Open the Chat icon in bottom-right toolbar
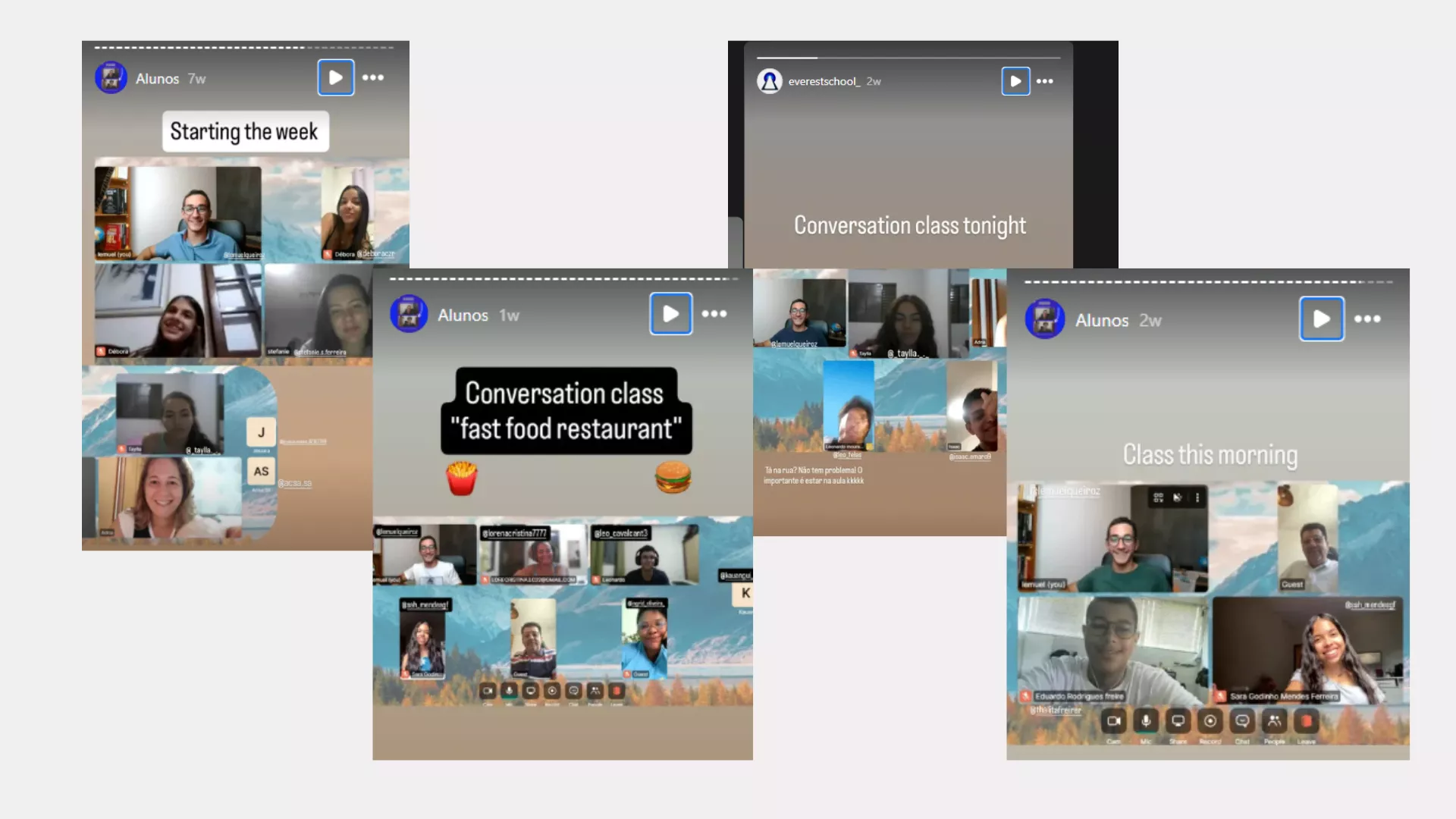The height and width of the screenshot is (819, 1456). tap(1242, 721)
